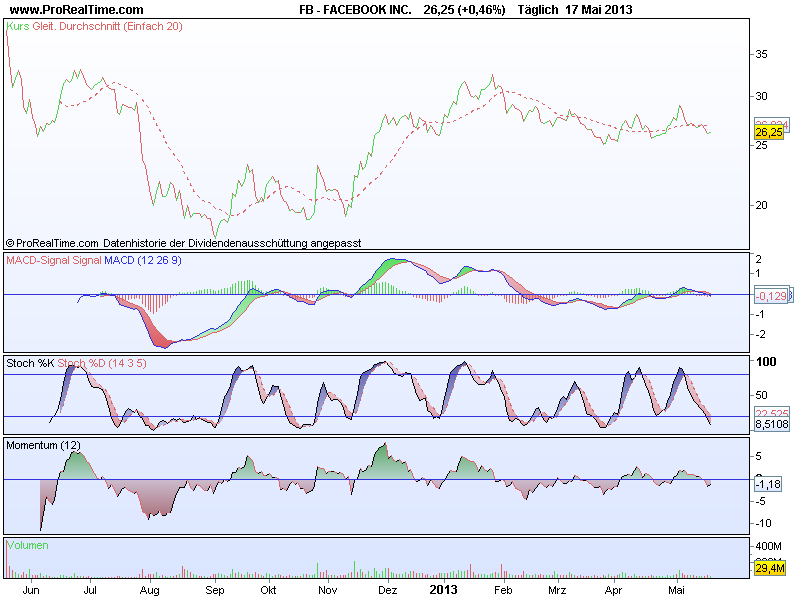Select the green Kurs legend label
The width and height of the screenshot is (800, 600).
point(18,26)
